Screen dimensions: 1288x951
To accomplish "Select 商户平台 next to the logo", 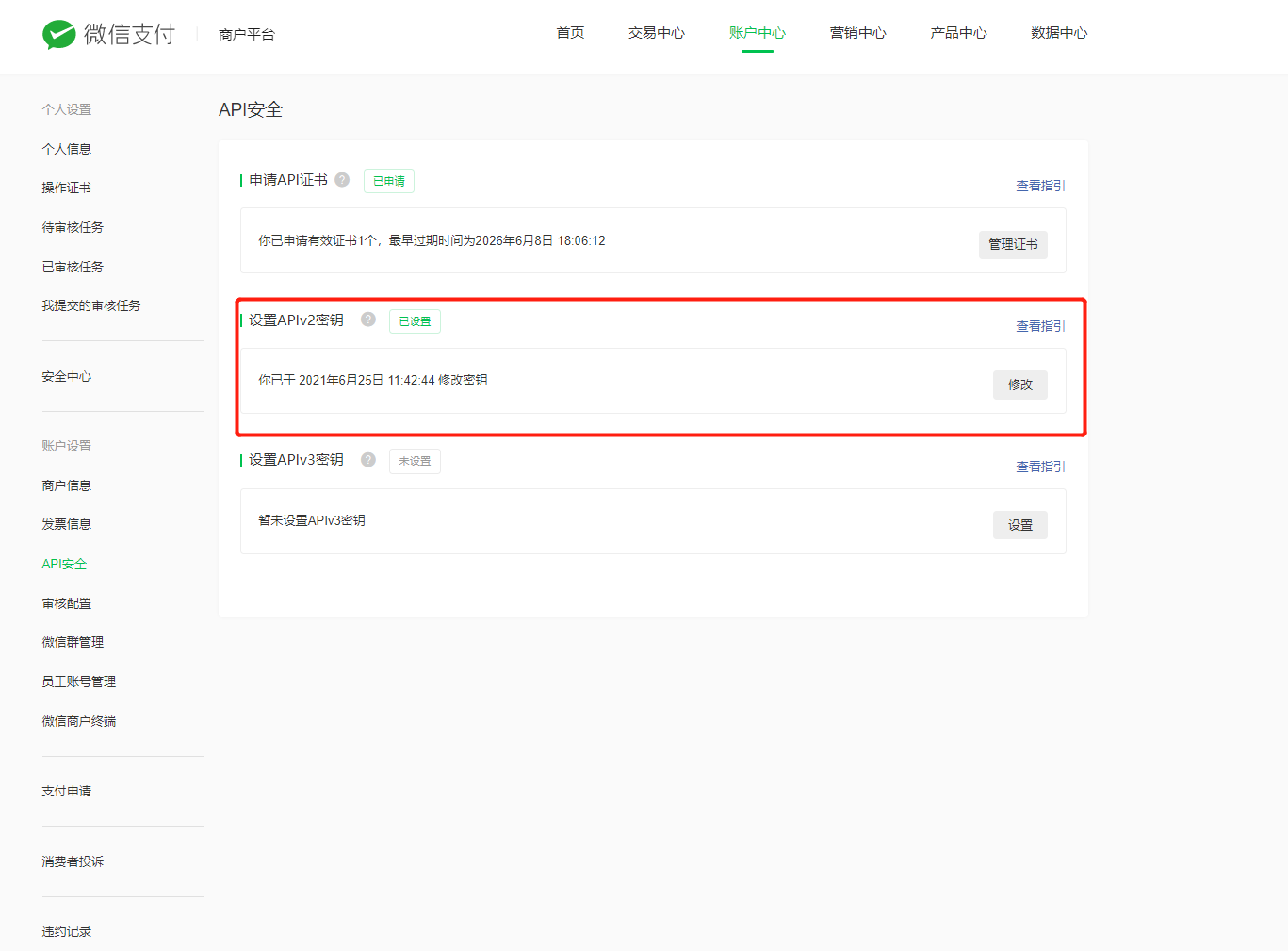I will point(246,33).
